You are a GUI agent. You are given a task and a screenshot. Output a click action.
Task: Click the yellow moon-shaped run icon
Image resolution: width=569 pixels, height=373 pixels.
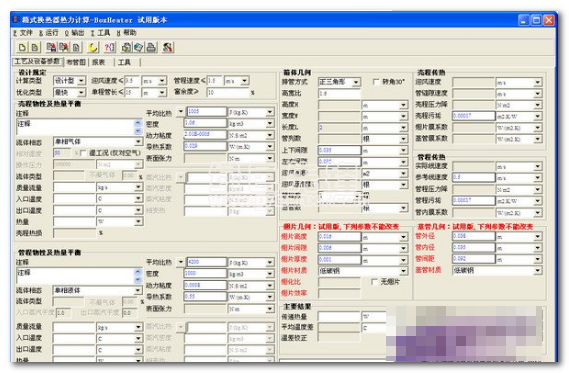93,47
